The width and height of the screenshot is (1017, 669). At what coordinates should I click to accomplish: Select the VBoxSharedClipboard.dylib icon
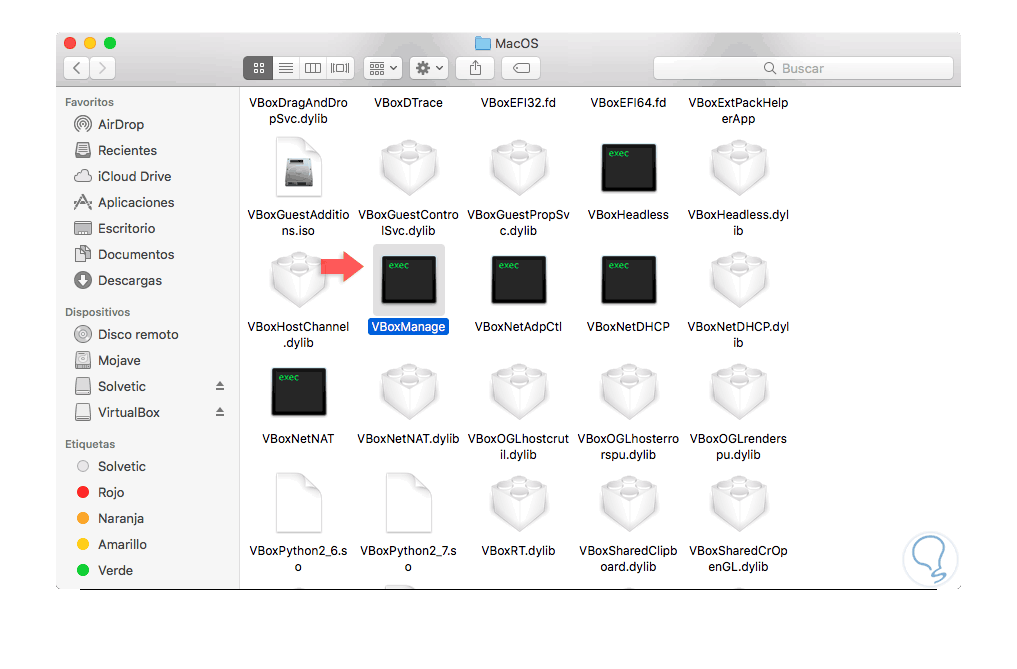[x=628, y=504]
